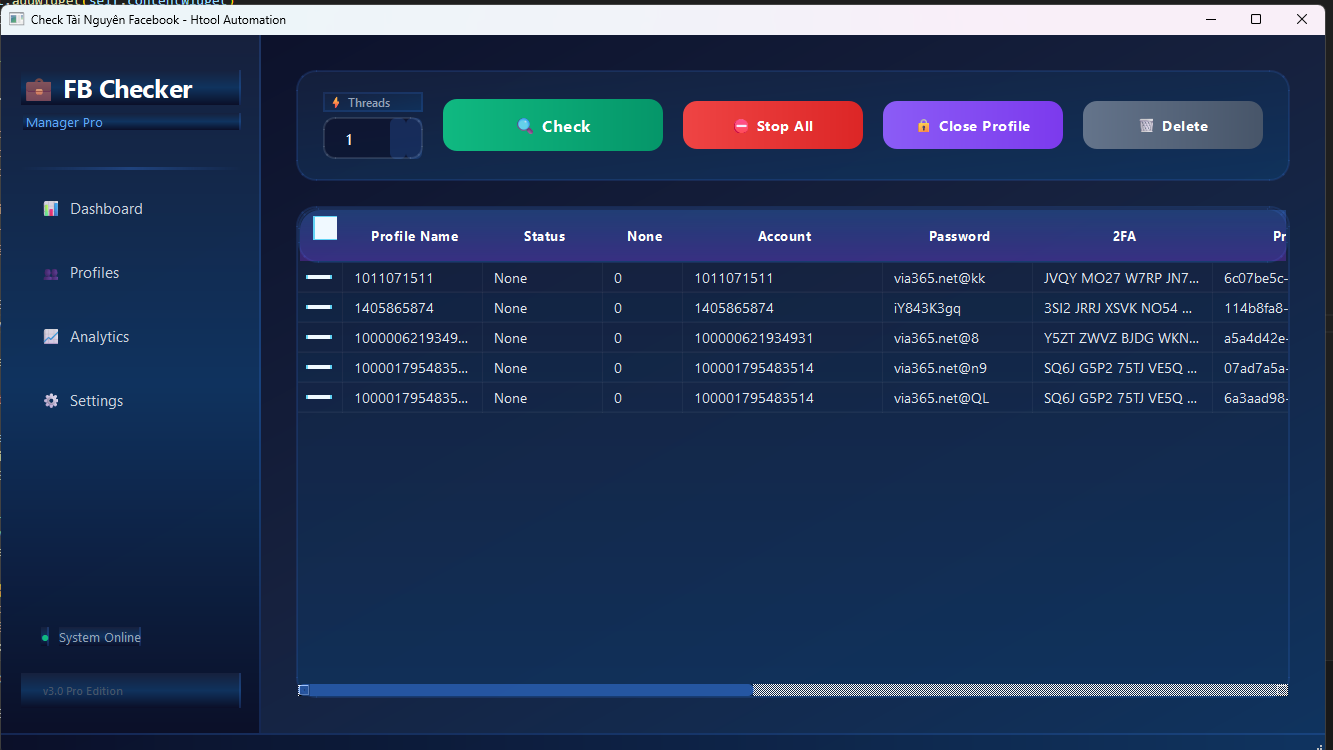Toggle the select-all checkbox in table header
Image resolution: width=1333 pixels, height=750 pixels.
coord(325,228)
